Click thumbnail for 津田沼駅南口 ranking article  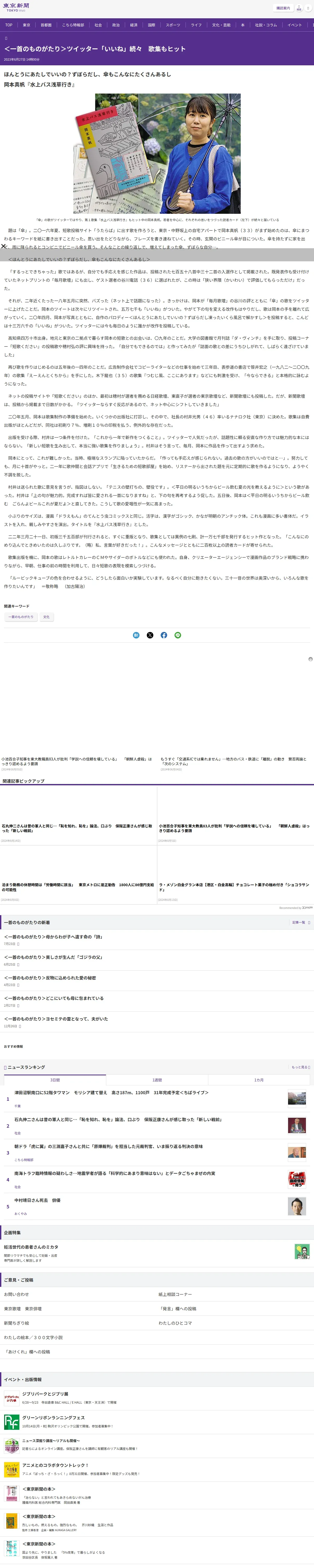tap(297, 1099)
